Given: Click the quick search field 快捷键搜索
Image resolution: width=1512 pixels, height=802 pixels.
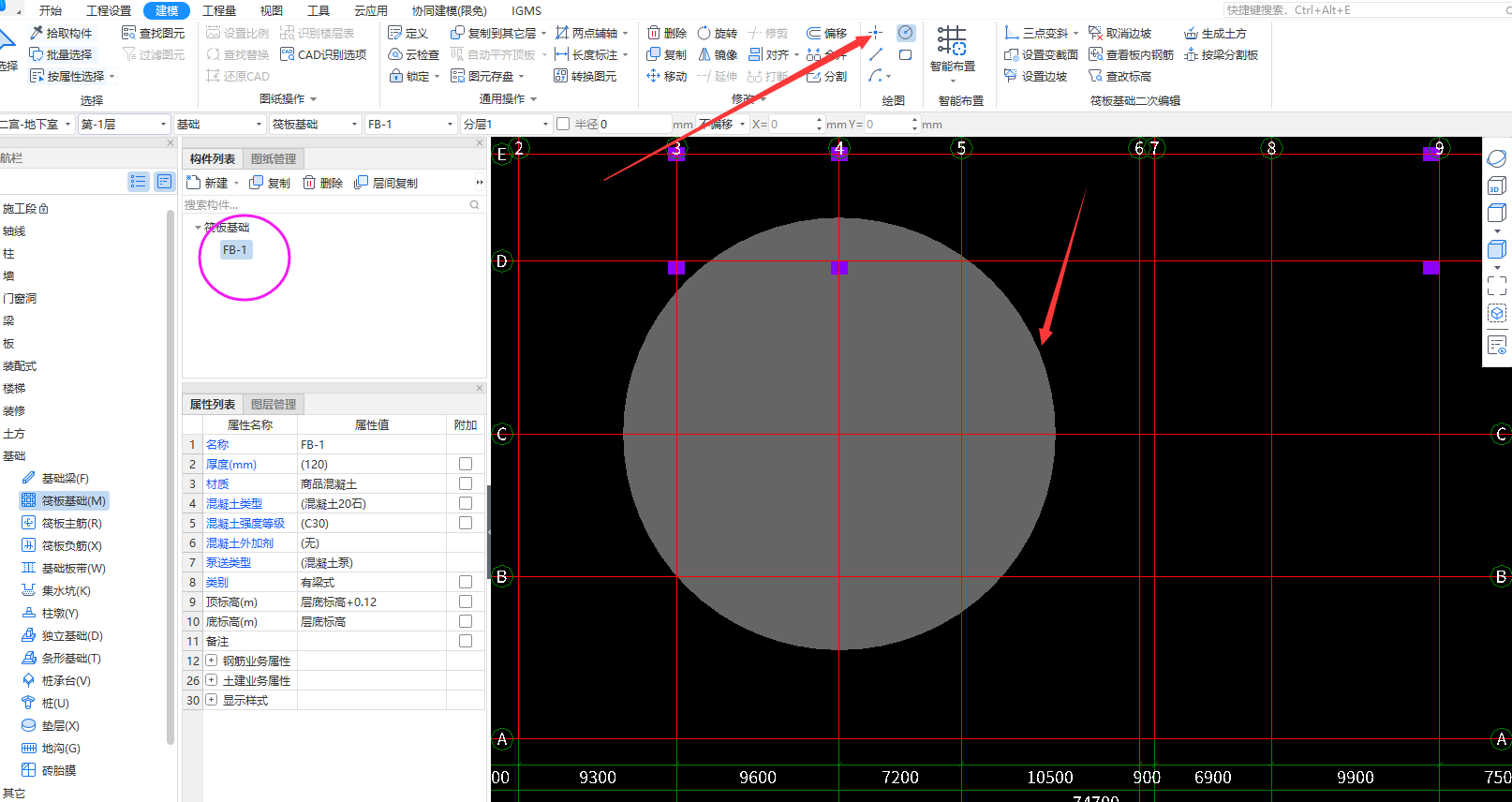Looking at the screenshot, I should pyautogui.click(x=1363, y=9).
